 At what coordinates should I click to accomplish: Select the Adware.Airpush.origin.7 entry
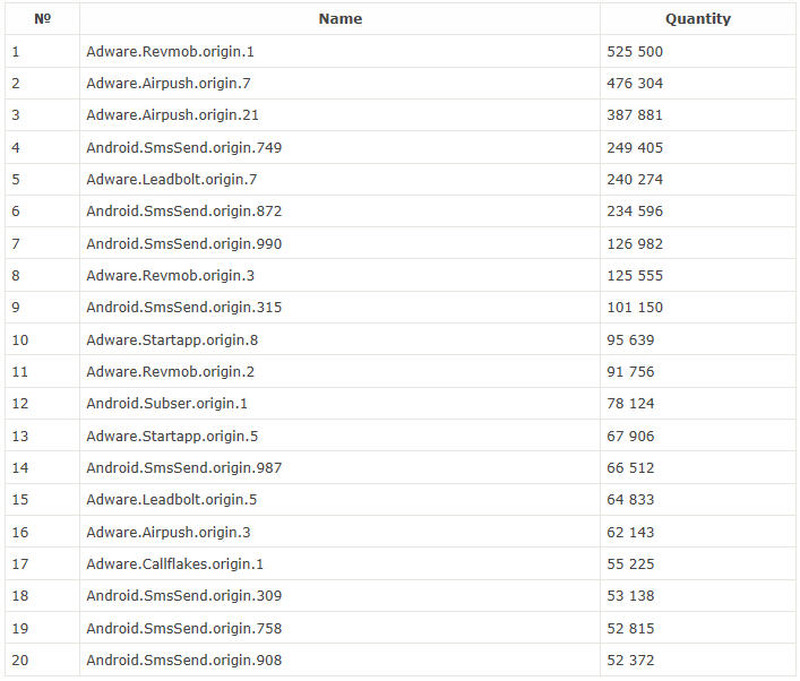(x=168, y=83)
